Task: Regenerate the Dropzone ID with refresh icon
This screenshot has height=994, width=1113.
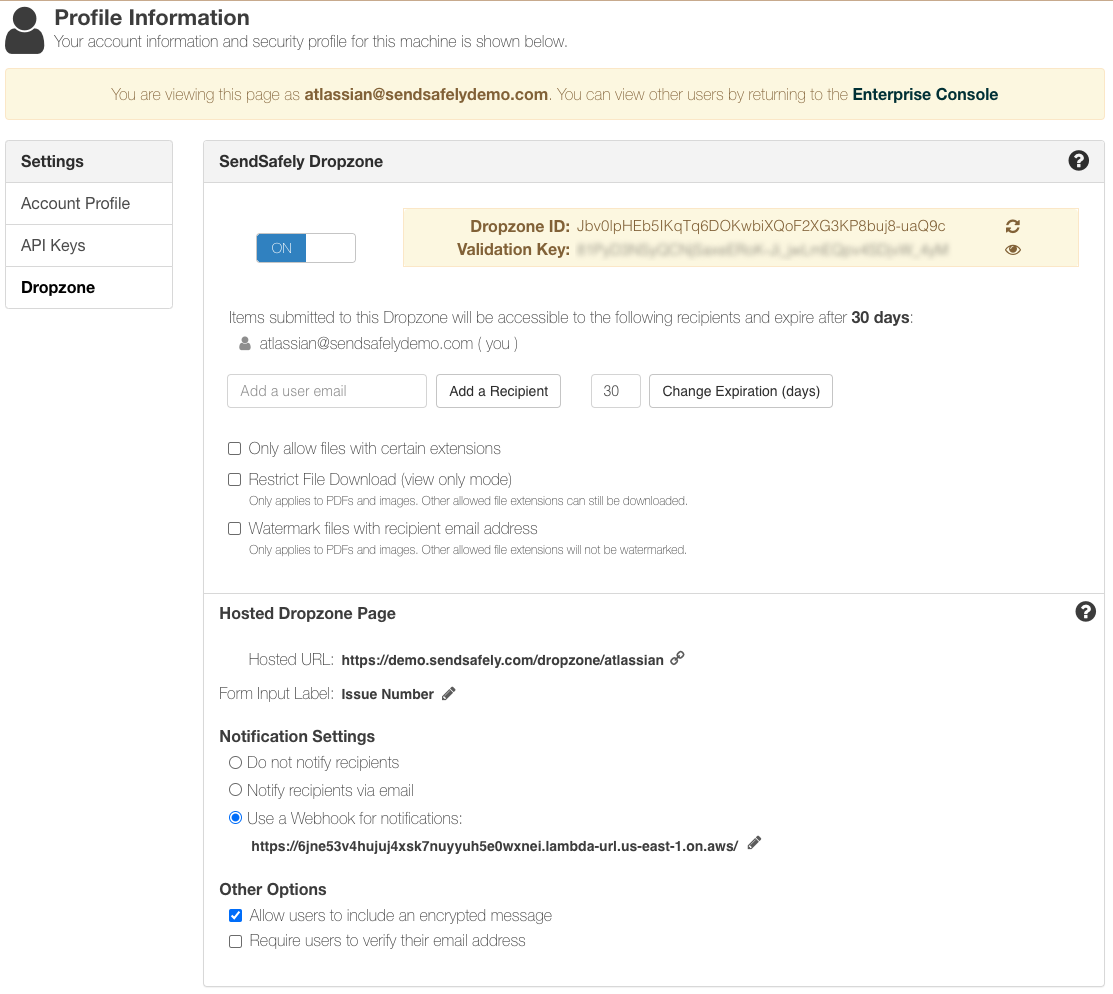Action: pyautogui.click(x=1013, y=226)
